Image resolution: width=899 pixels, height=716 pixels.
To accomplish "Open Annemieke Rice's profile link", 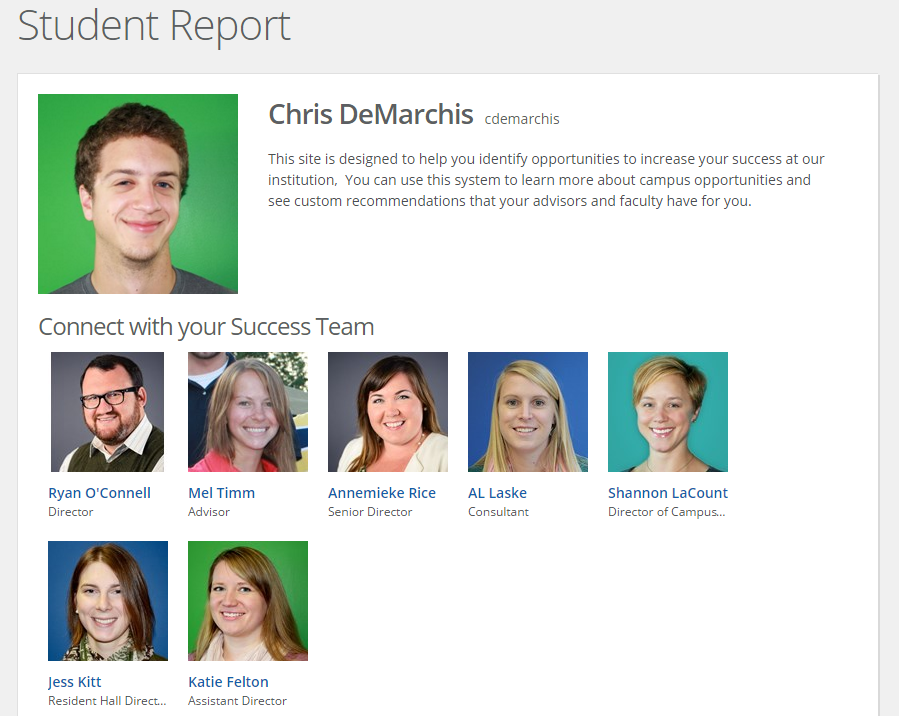I will click(381, 492).
